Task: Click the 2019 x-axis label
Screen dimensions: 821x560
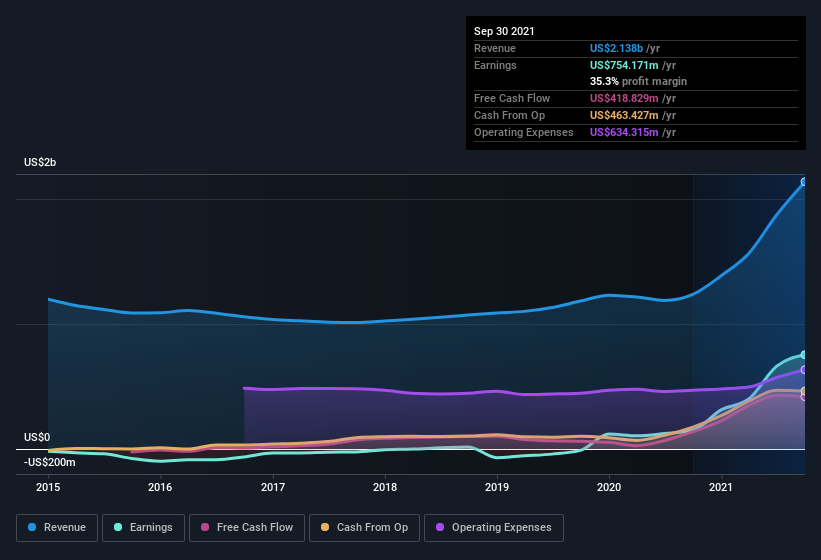Action: pyautogui.click(x=497, y=487)
